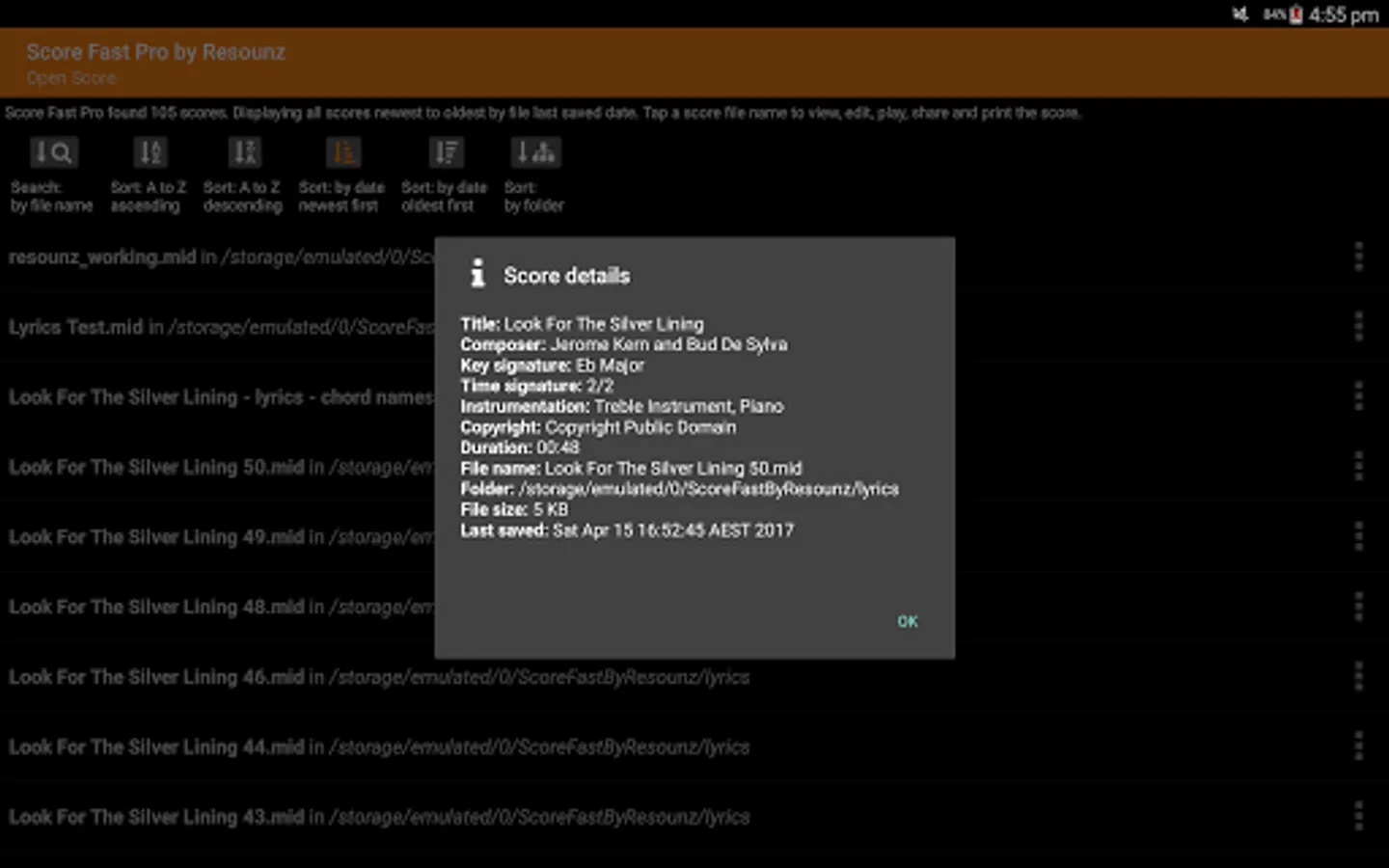1389x868 pixels.
Task: Select Duration 00:48 line
Action: click(520, 448)
